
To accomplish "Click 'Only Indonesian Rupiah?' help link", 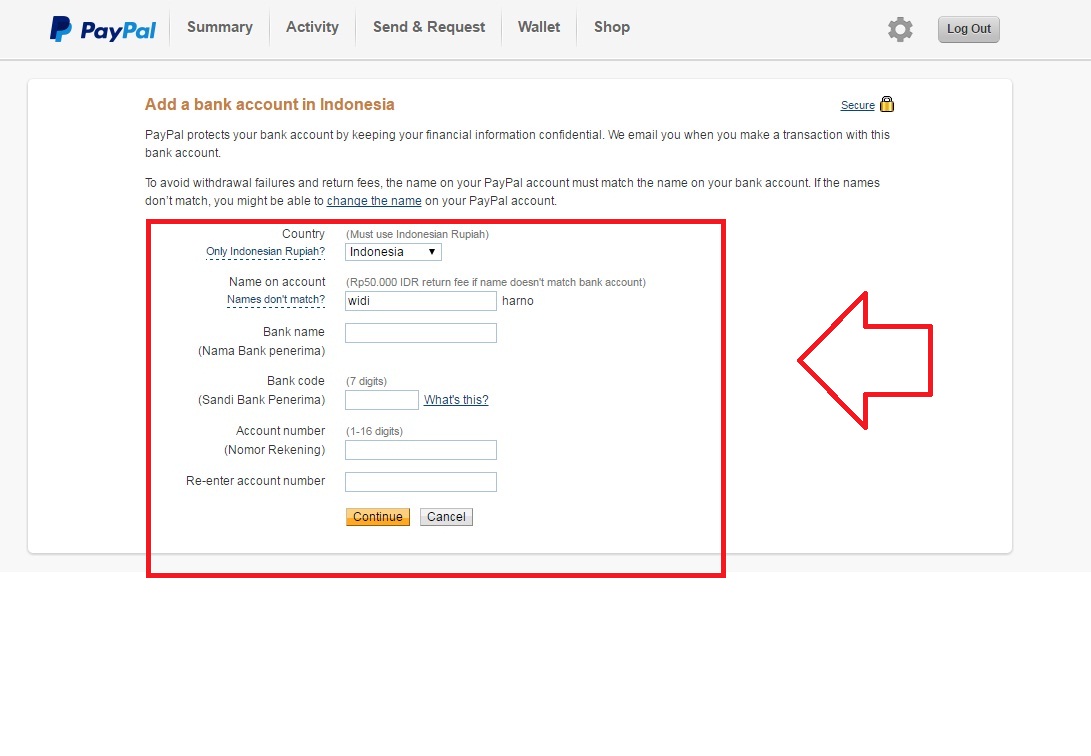I will tap(265, 252).
